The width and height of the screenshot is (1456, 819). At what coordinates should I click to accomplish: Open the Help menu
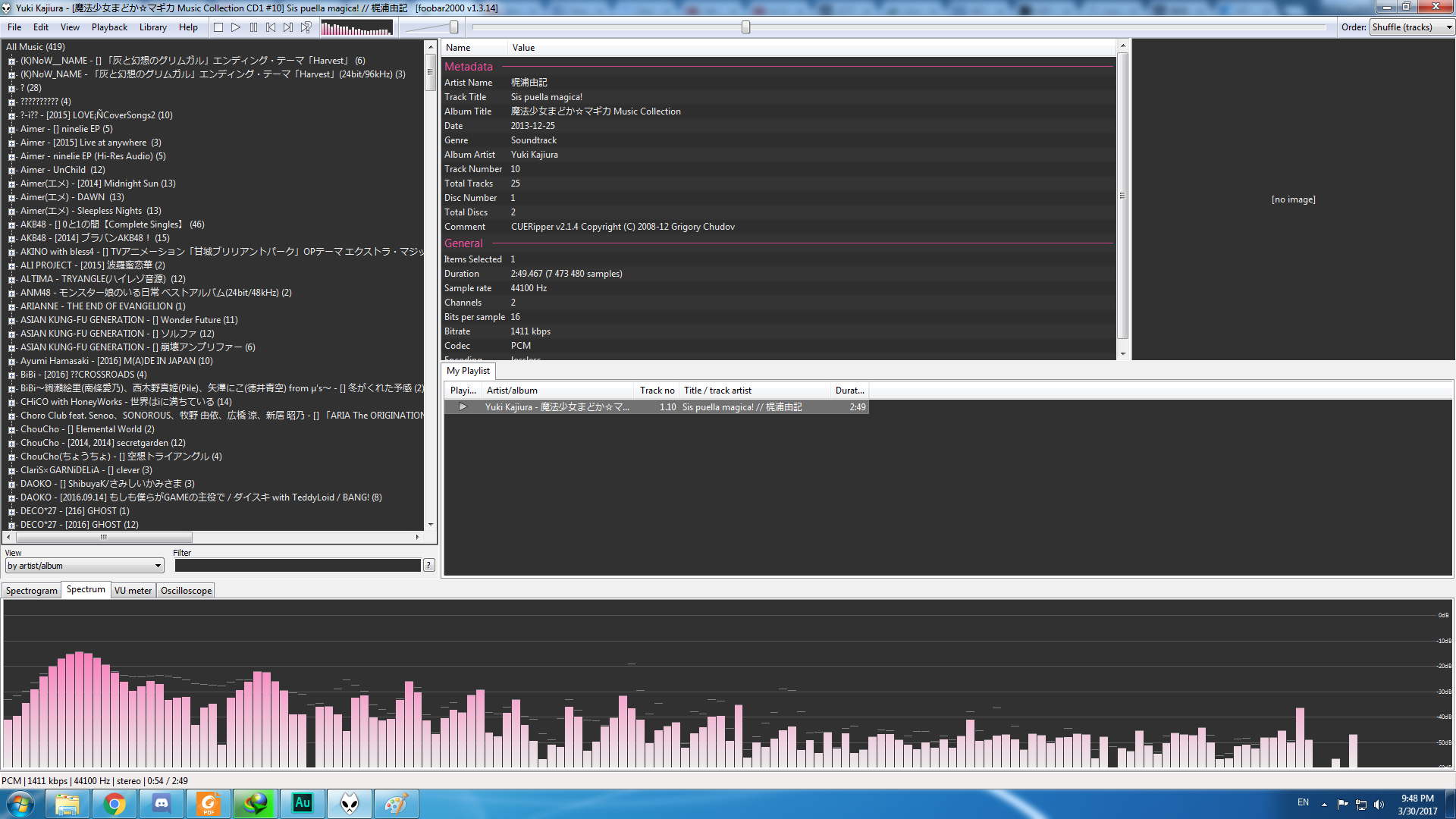[188, 27]
